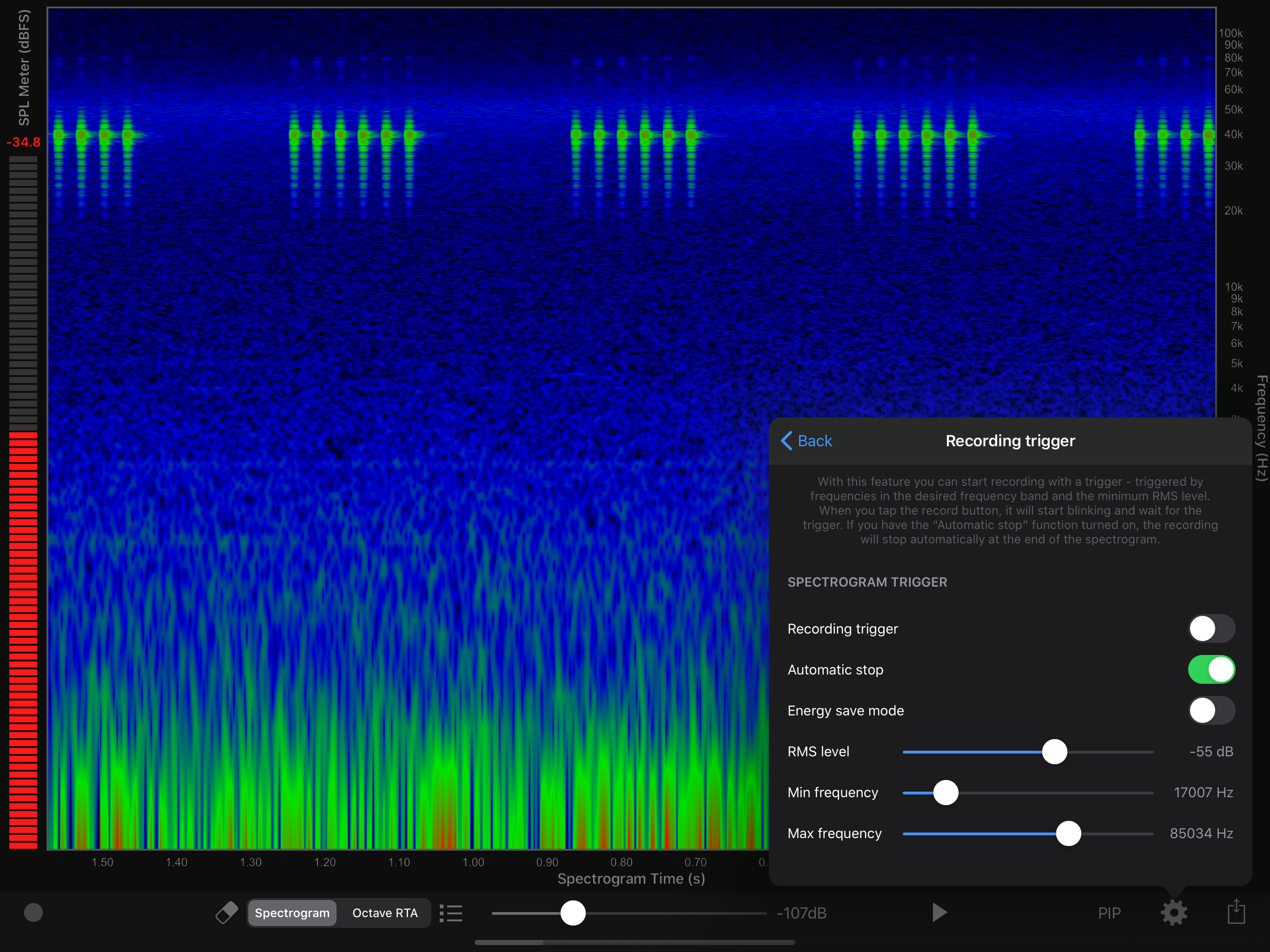1270x952 pixels.
Task: Switch to Octave RTA tab
Action: click(385, 913)
